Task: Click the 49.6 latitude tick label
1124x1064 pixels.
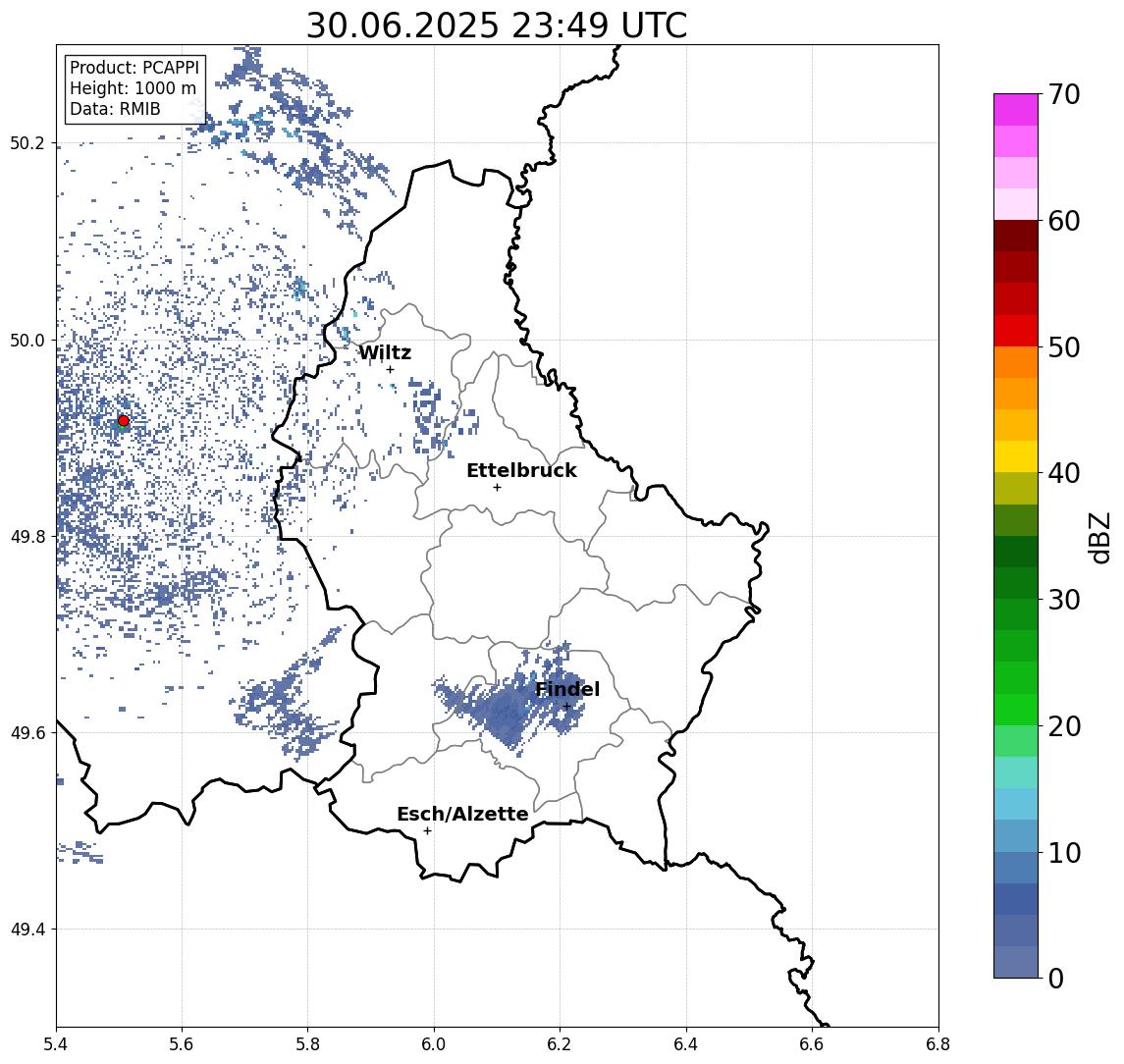Action: (x=27, y=733)
